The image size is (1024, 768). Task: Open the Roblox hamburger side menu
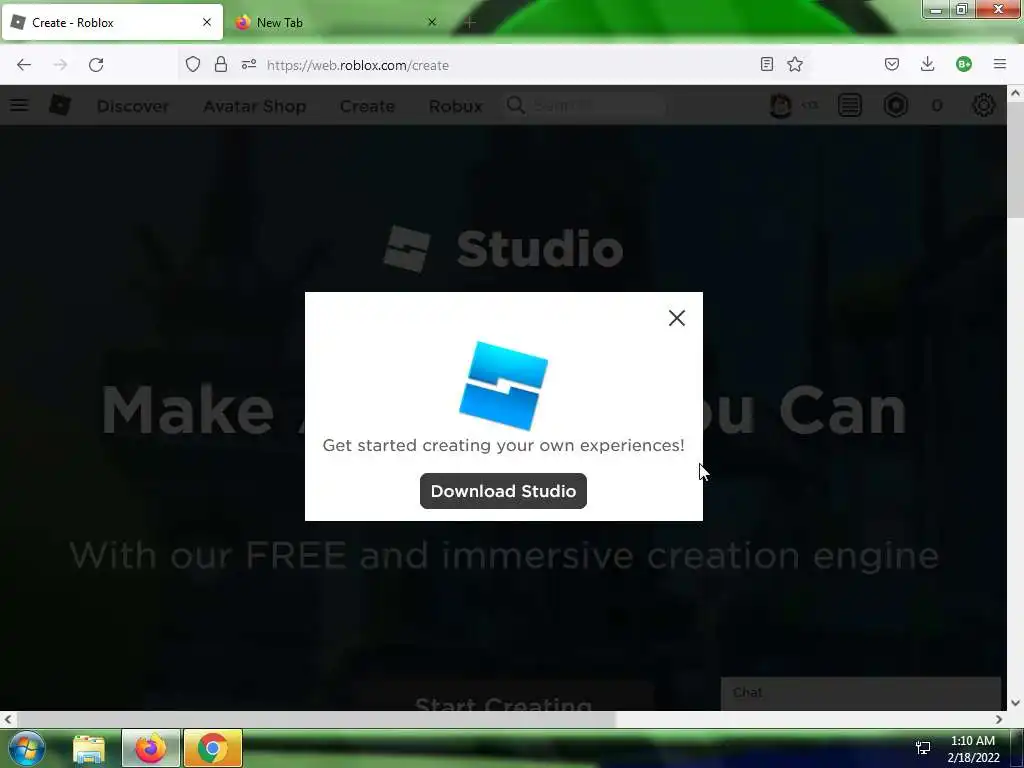(x=19, y=104)
